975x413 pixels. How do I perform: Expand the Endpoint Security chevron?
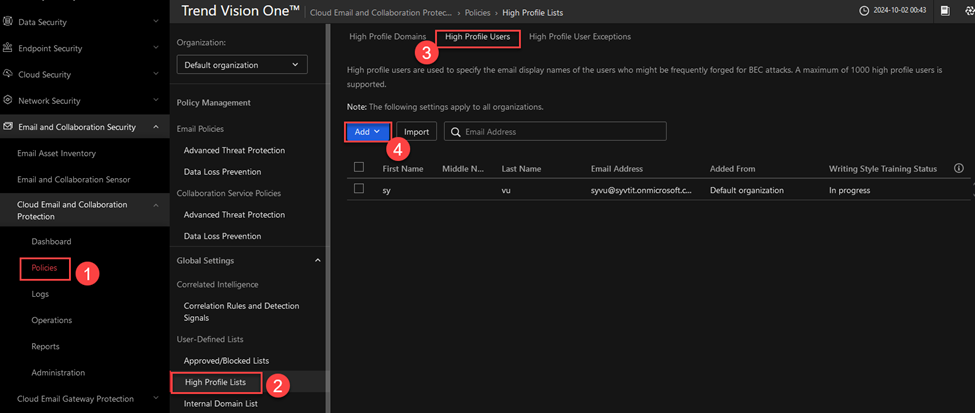coord(155,48)
